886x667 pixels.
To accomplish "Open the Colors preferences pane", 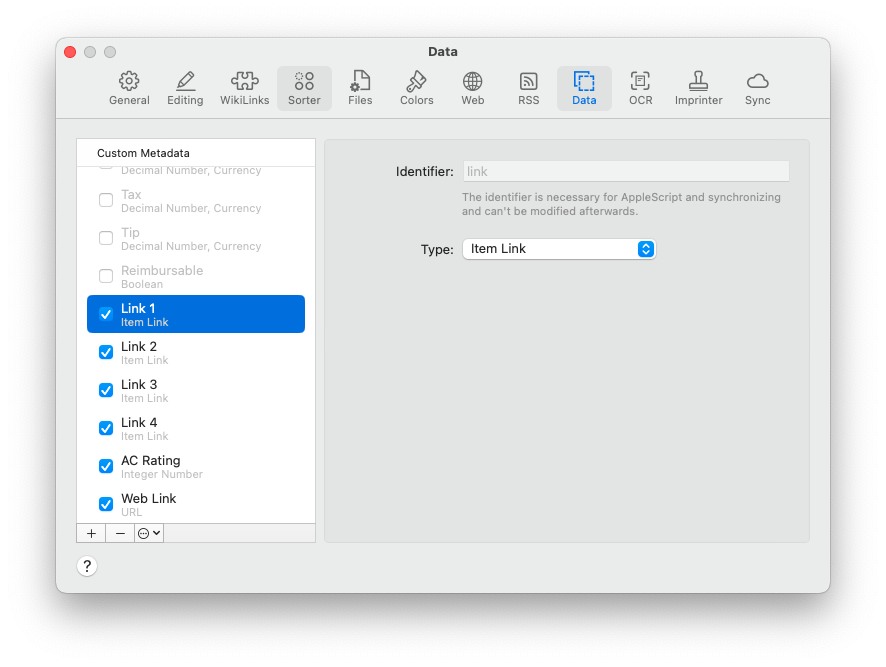I will pyautogui.click(x=416, y=89).
